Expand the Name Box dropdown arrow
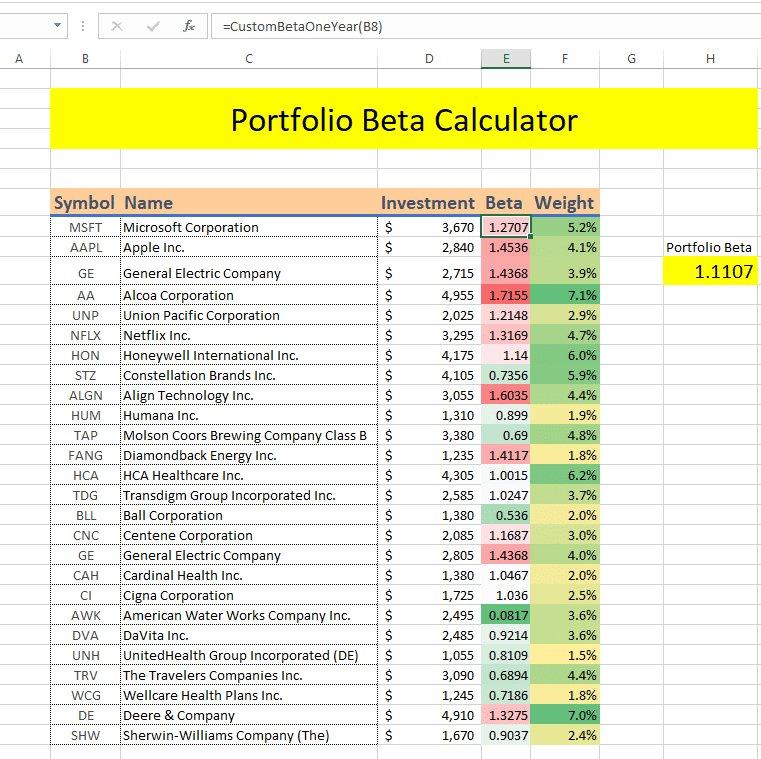The width and height of the screenshot is (761, 759). point(56,26)
